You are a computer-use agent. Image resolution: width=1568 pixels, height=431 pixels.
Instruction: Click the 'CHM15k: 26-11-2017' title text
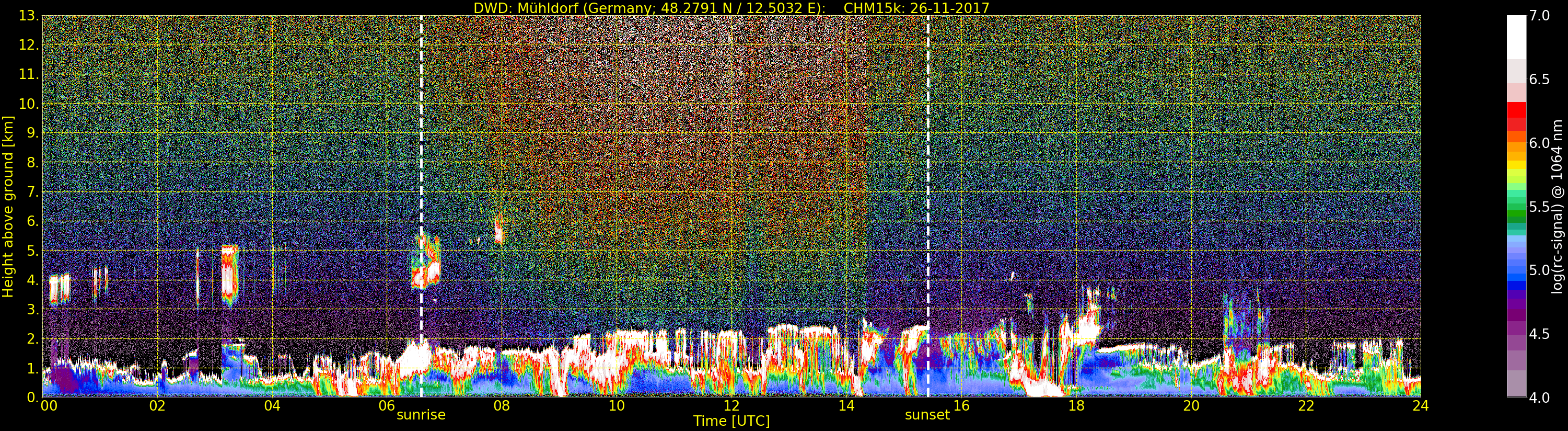[x=916, y=8]
